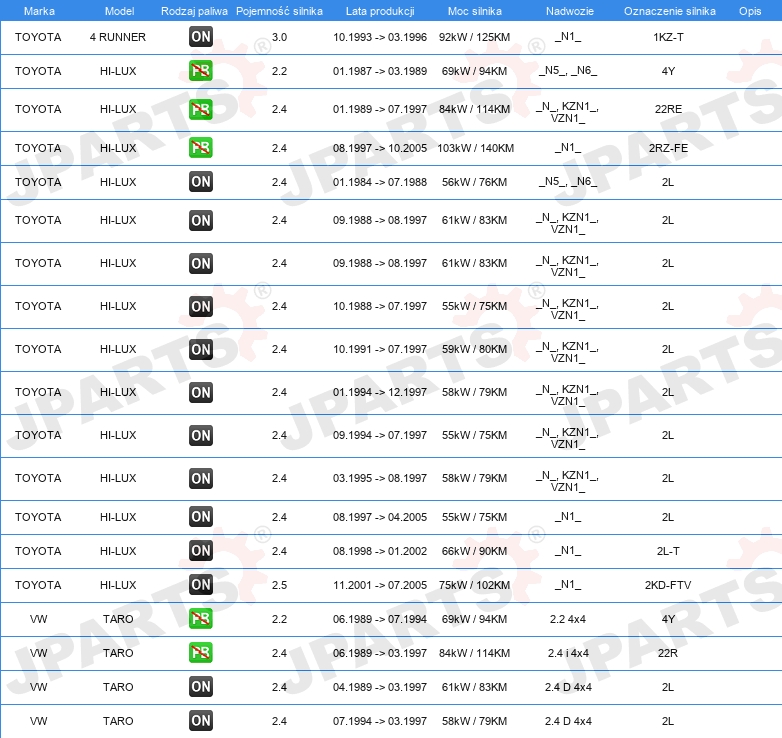Screen dimensions: 782x738
Task: Click the Opis column header
Action: point(750,11)
